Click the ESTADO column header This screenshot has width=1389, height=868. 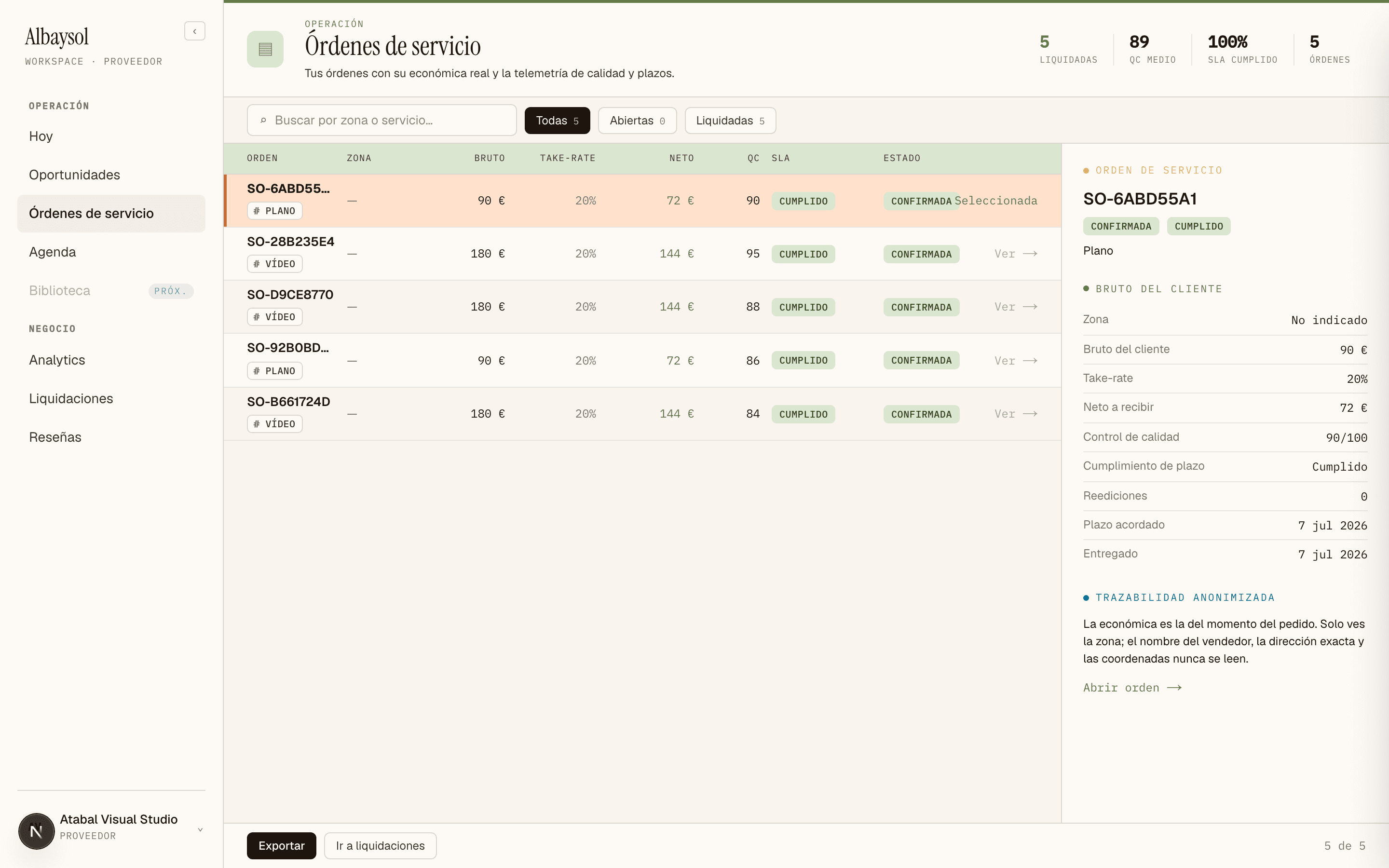click(x=902, y=158)
